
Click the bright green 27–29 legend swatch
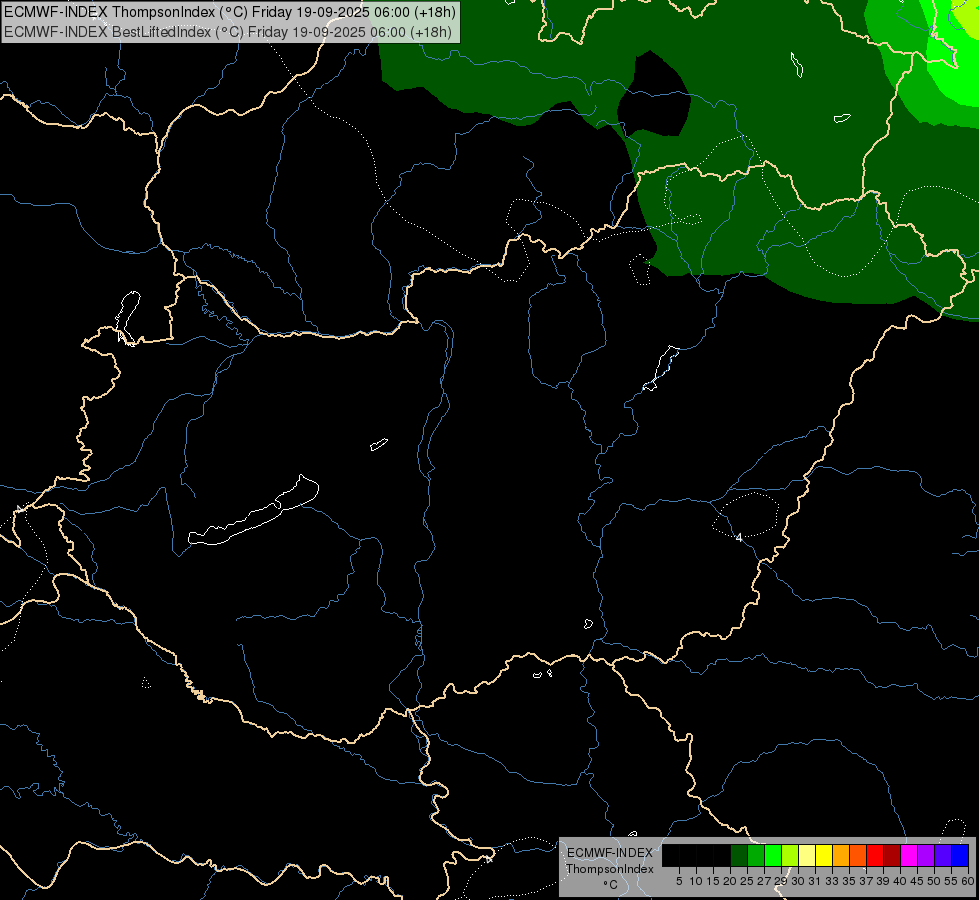[x=773, y=856]
